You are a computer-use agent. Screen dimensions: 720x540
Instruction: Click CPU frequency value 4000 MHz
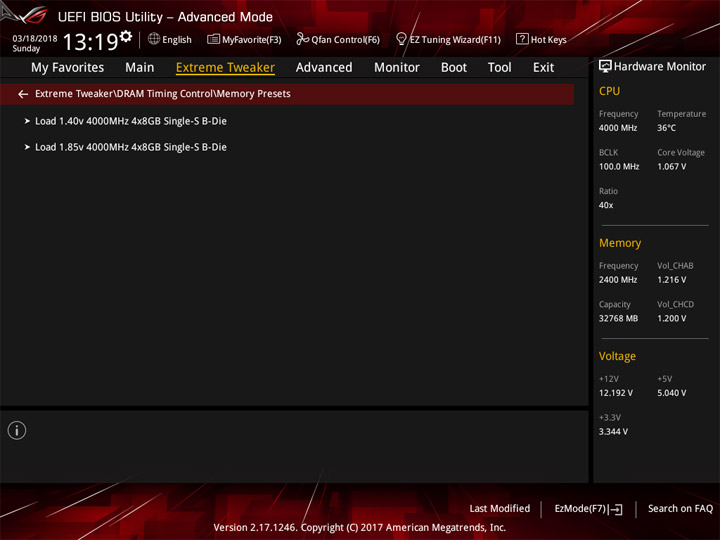[x=618, y=128]
